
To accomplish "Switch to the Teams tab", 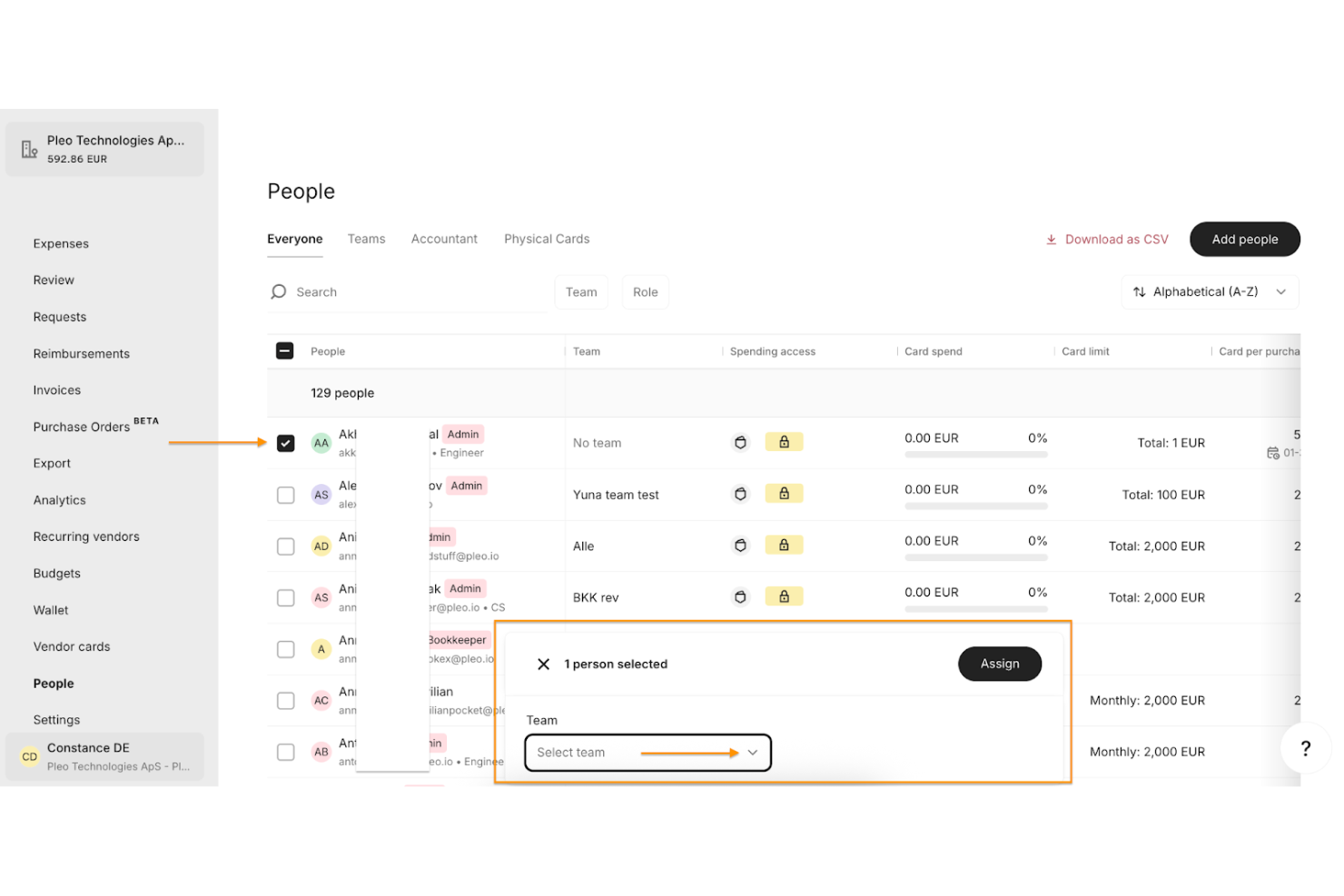I will click(366, 239).
